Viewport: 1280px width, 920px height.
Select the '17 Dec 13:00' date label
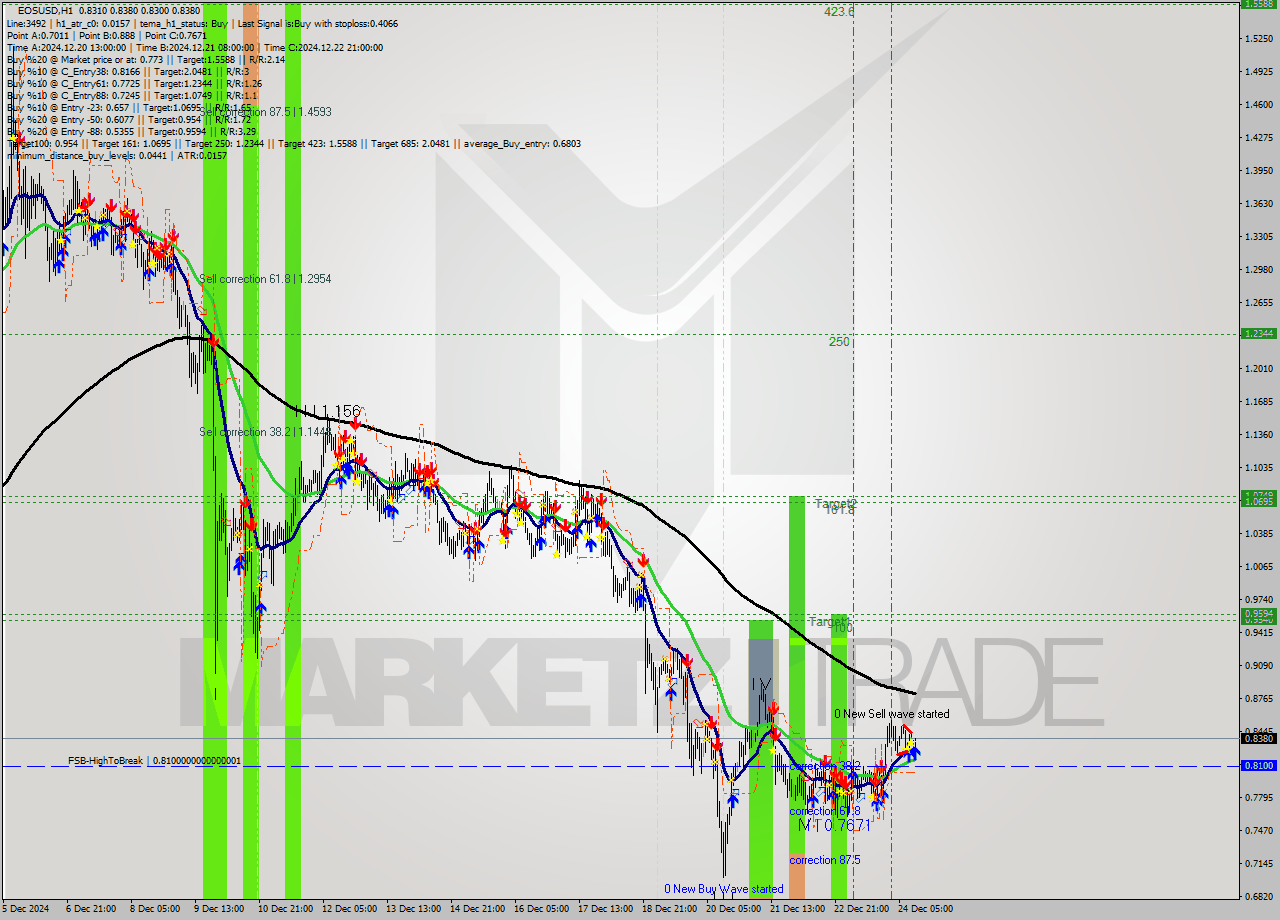click(605, 909)
